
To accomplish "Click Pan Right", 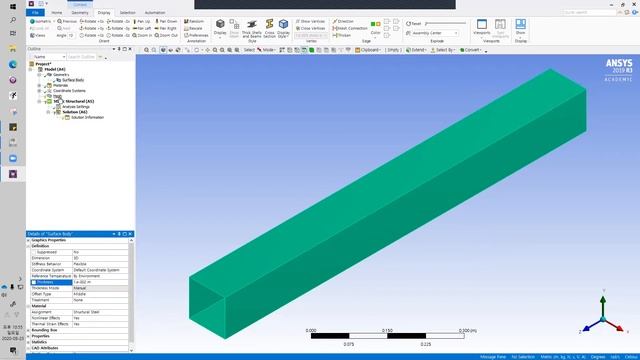I will [166, 28].
